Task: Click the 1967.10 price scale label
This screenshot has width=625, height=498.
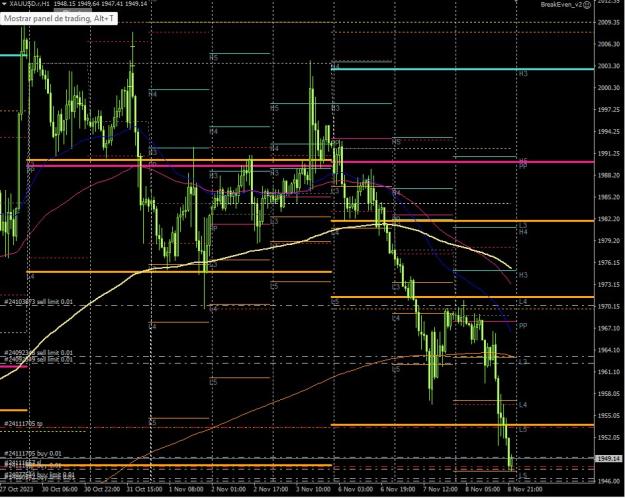Action: 609,328
